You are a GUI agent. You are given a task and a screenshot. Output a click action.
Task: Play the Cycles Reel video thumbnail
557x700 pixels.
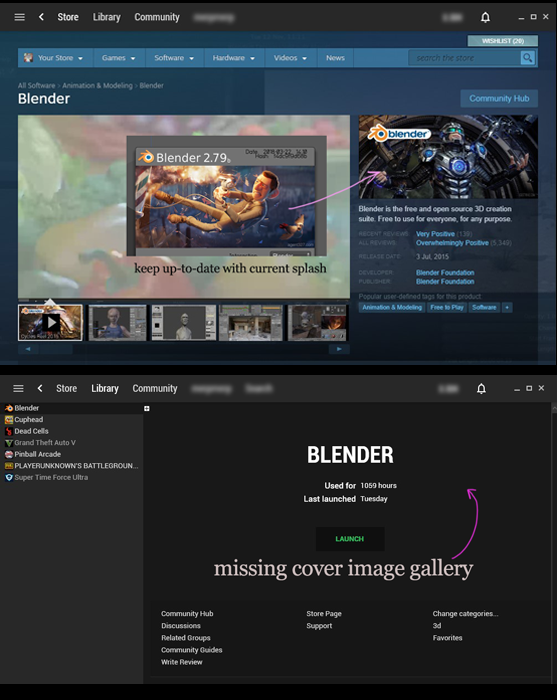coord(50,322)
